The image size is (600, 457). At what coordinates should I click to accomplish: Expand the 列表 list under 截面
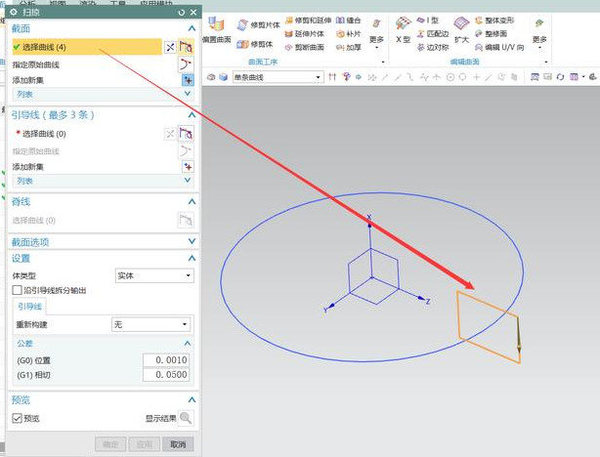tap(187, 93)
